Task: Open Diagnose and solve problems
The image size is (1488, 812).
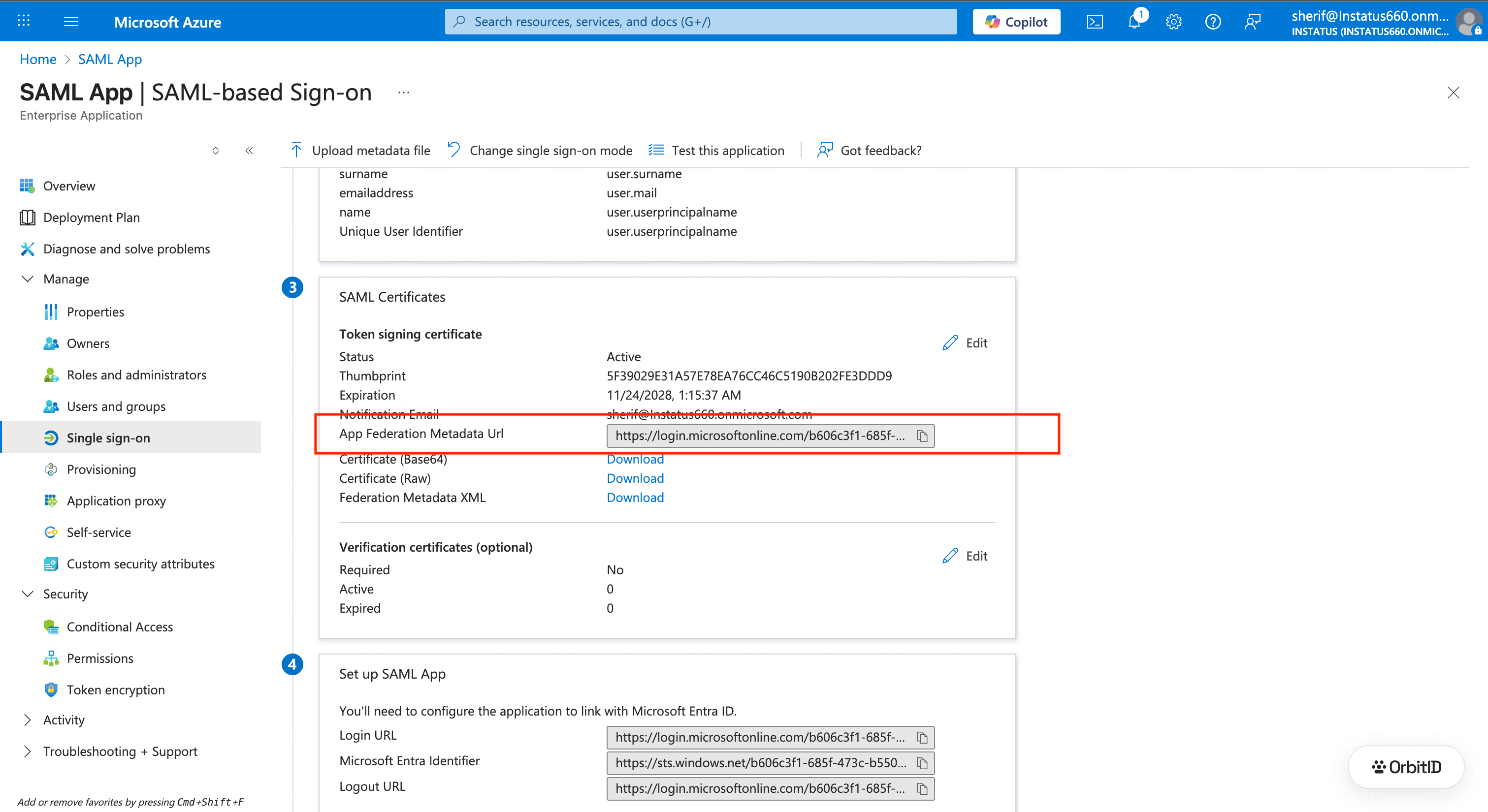Action: click(x=127, y=249)
